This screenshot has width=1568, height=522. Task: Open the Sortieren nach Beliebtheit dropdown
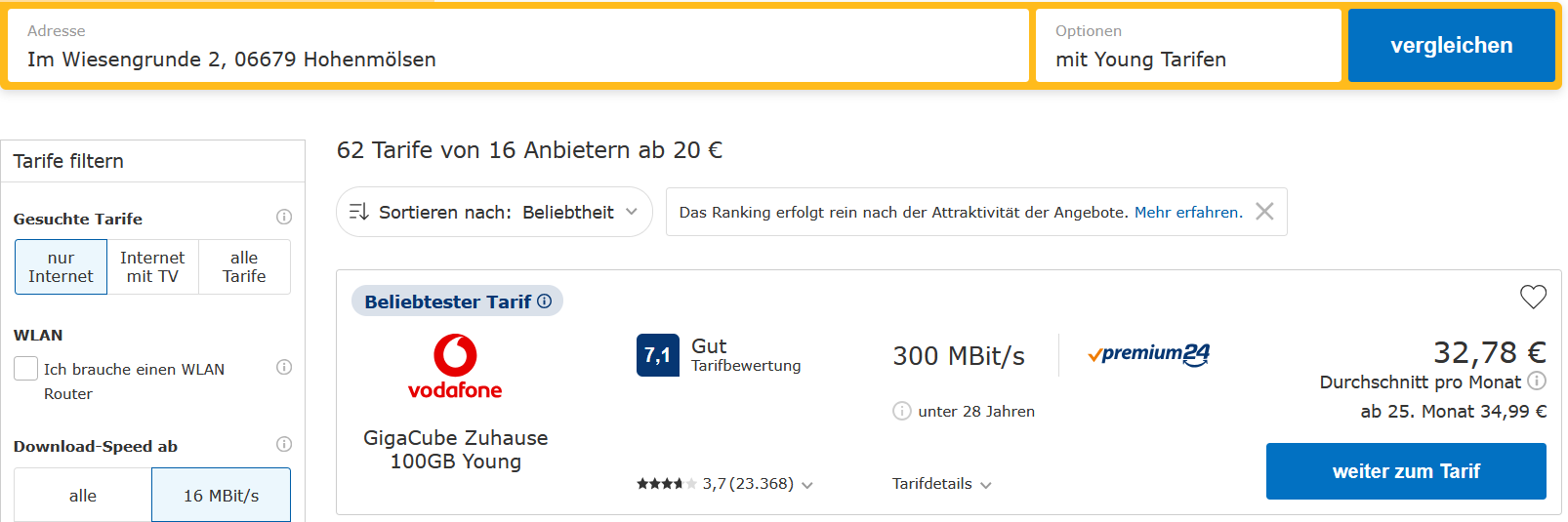494,212
